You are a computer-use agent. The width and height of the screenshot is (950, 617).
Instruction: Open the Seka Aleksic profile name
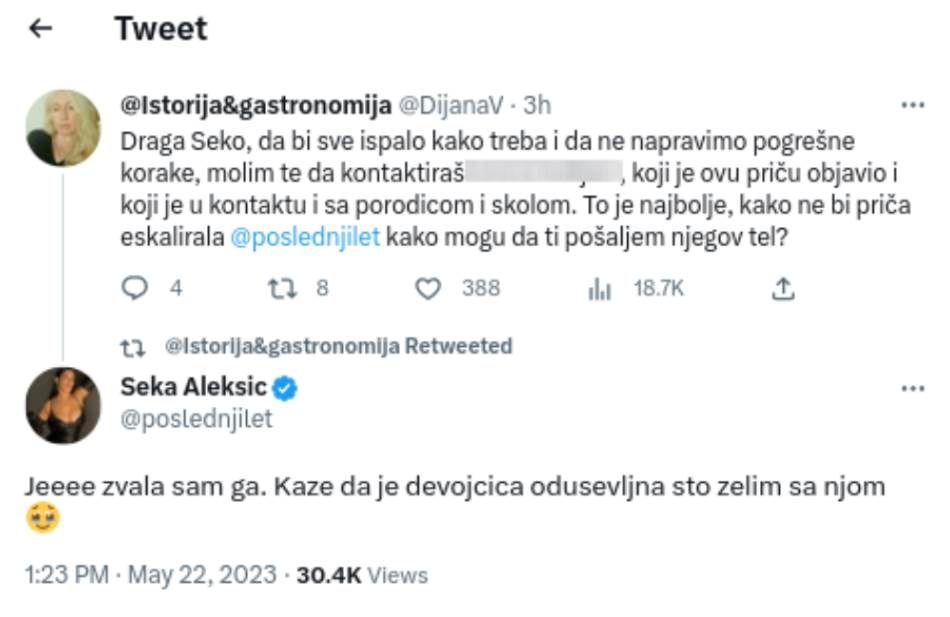coord(193,388)
